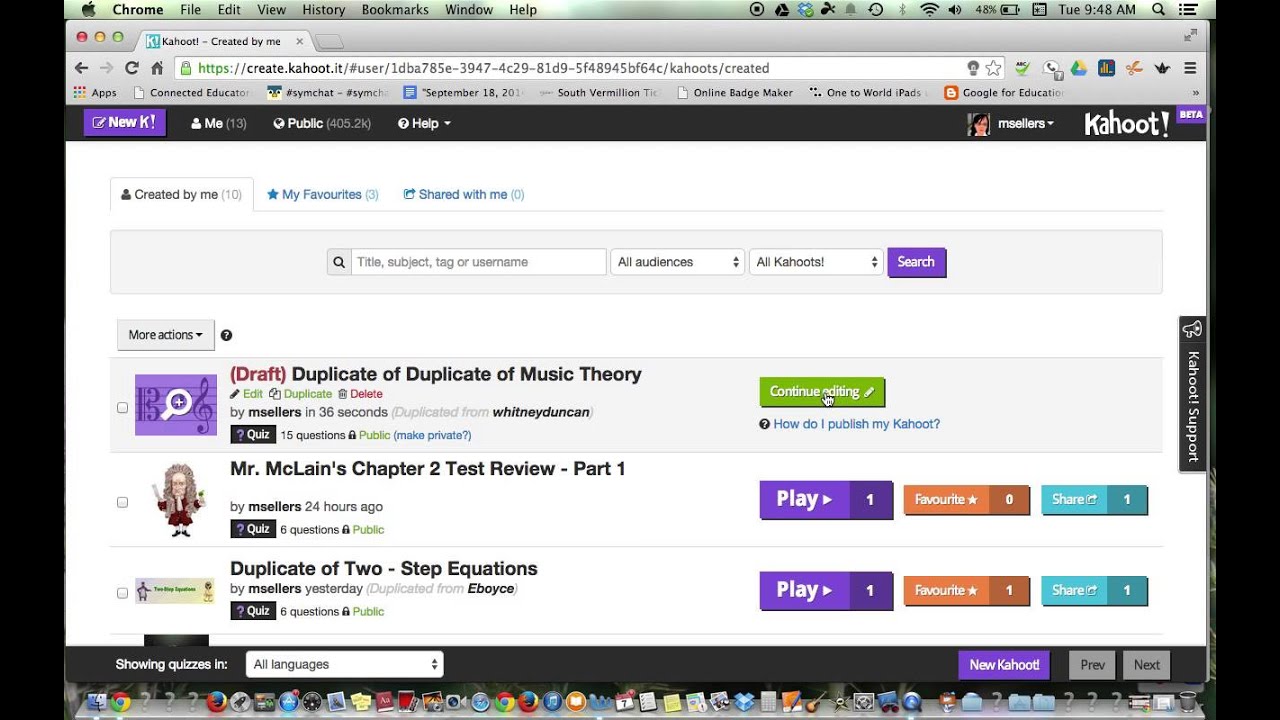The width and height of the screenshot is (1280, 720).
Task: Select the Created by me tab
Action: click(181, 194)
